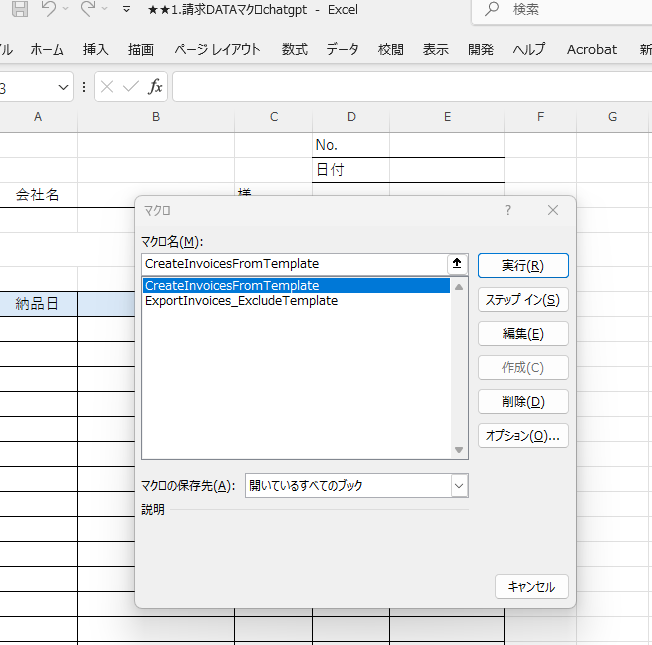The image size is (652, 645).
Task: Click the formula bar cancel X icon
Action: (108, 87)
